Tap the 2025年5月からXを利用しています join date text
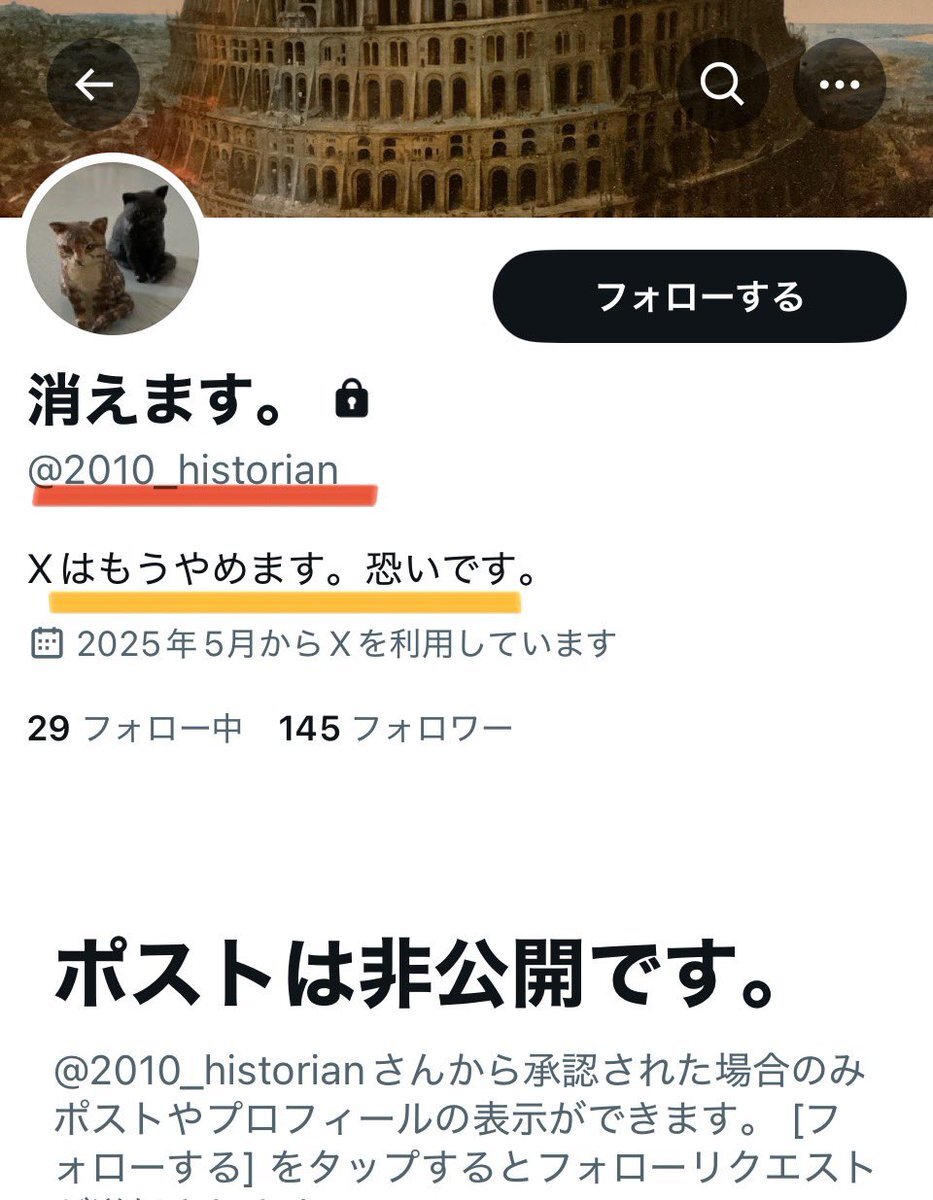This screenshot has height=1200, width=933. [x=346, y=643]
